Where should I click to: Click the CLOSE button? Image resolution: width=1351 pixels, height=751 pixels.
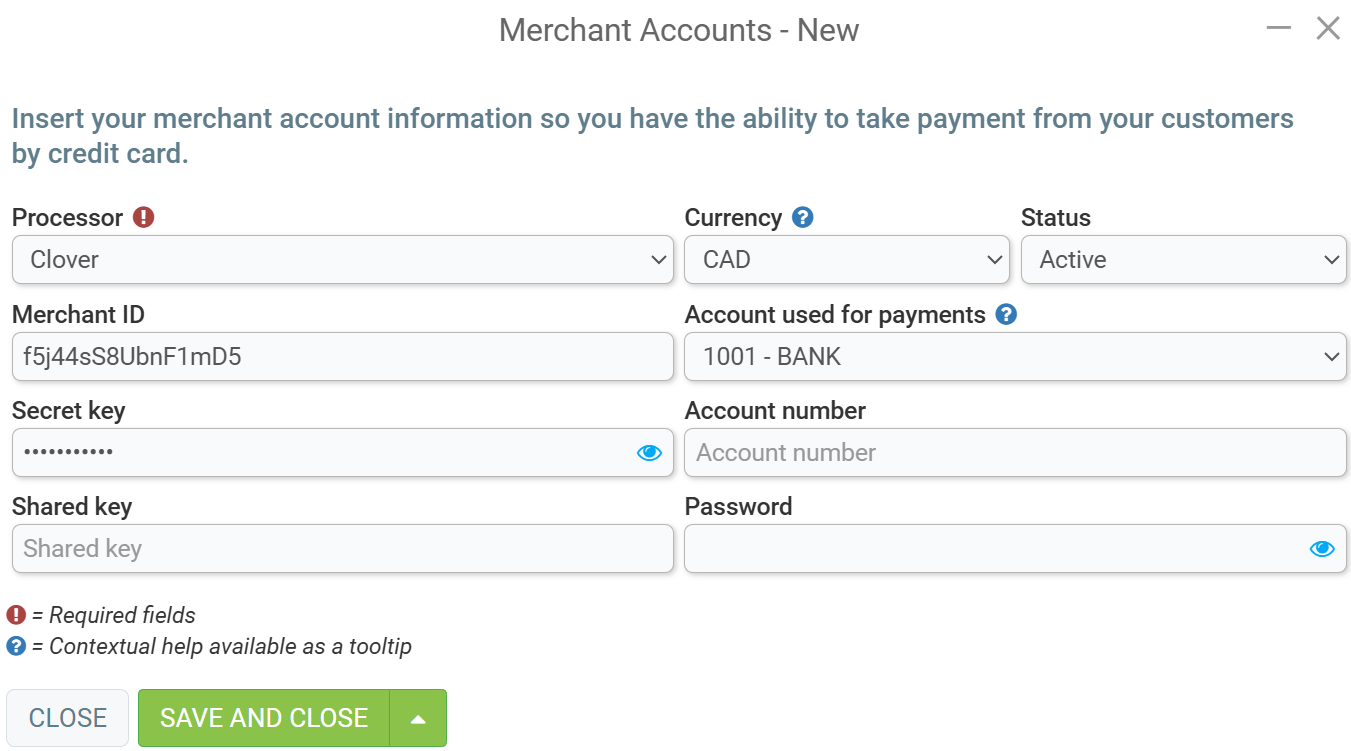point(68,718)
